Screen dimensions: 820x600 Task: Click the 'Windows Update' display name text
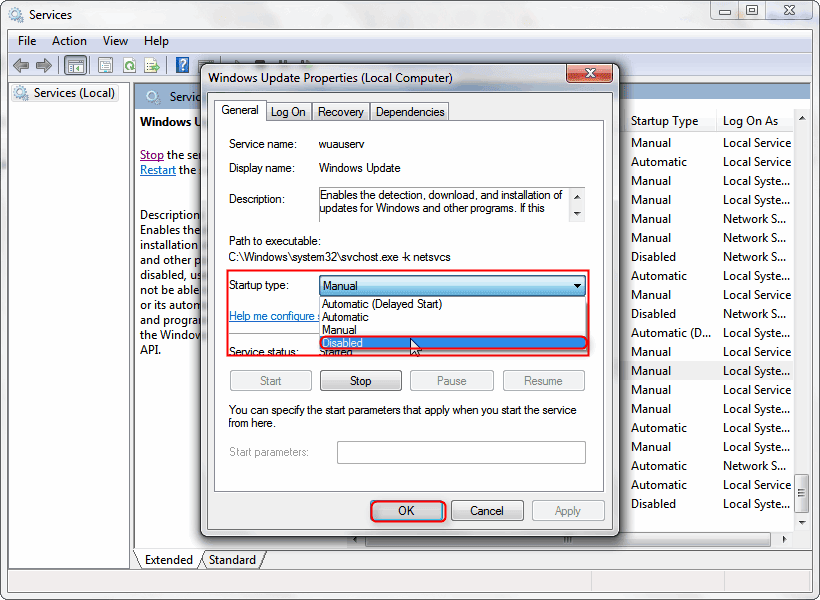[359, 168]
